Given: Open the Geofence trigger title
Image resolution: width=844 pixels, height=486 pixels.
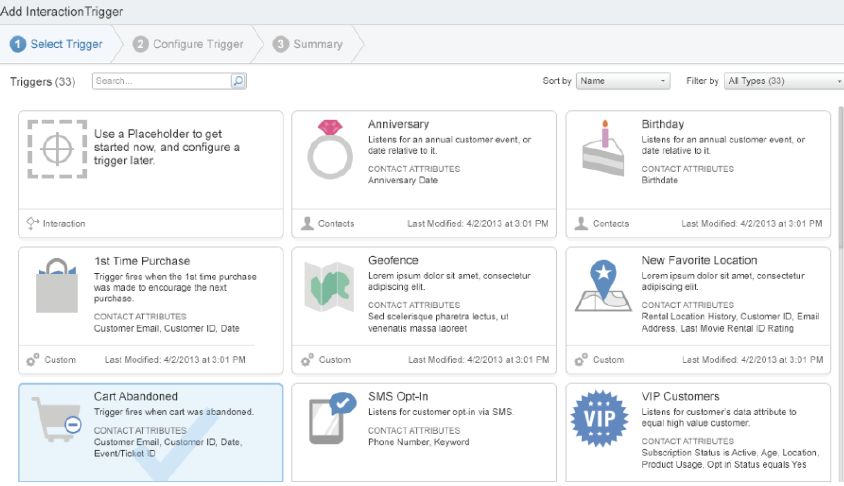Looking at the screenshot, I should [x=393, y=261].
